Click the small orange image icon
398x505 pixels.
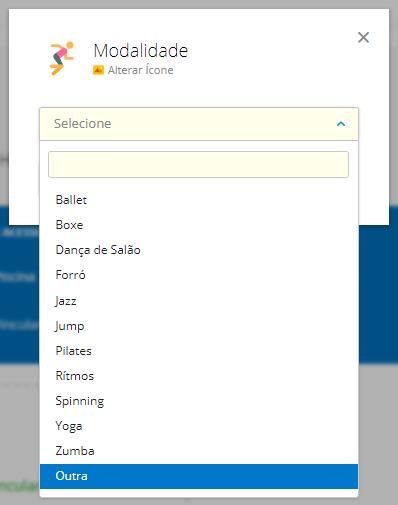point(98,70)
